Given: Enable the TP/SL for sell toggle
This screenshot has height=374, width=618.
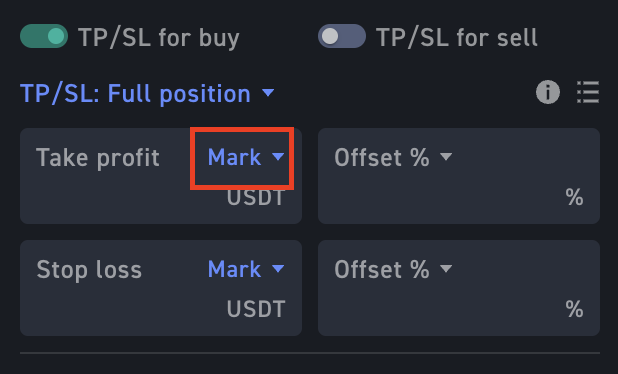Looking at the screenshot, I should tap(342, 36).
